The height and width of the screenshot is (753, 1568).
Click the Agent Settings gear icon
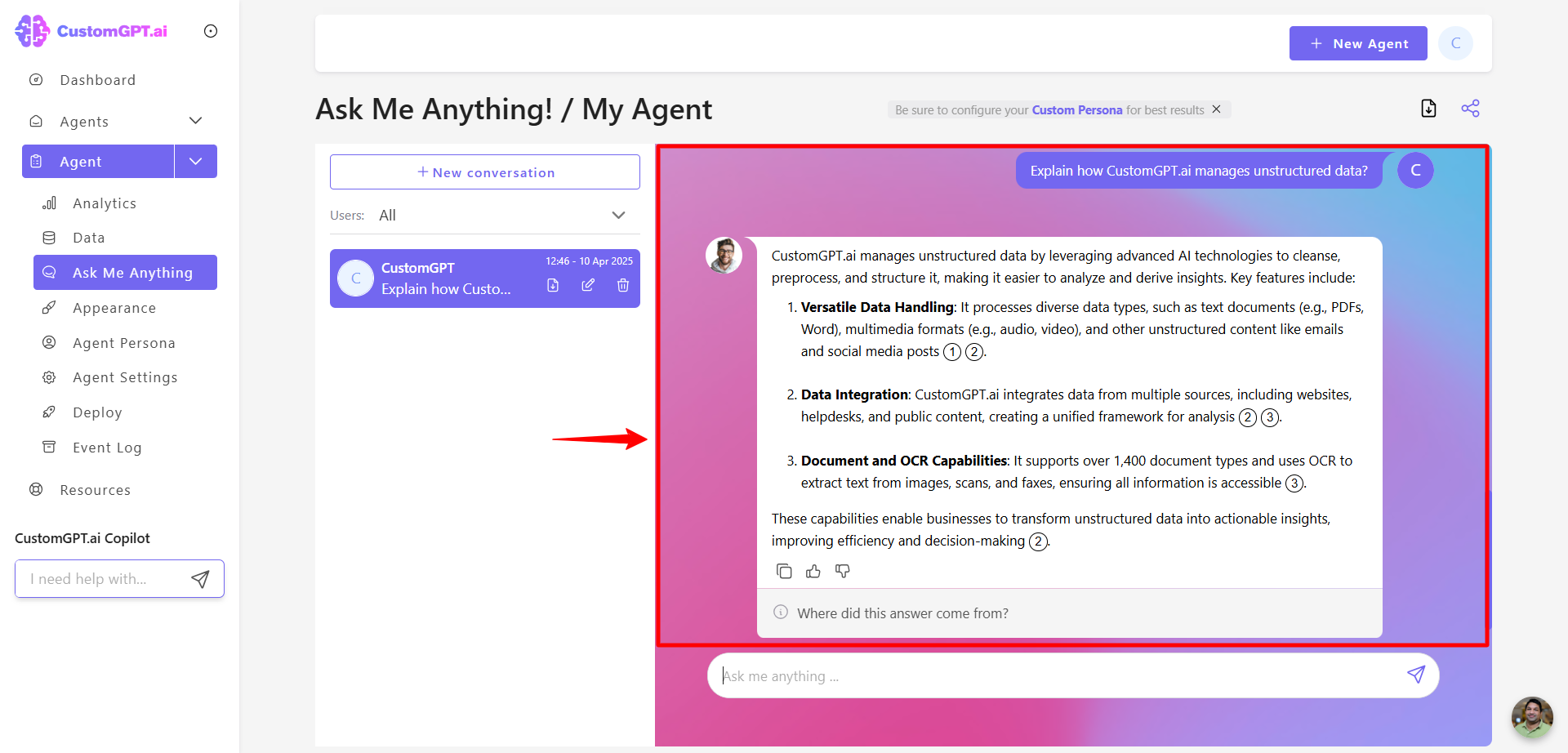[x=49, y=377]
